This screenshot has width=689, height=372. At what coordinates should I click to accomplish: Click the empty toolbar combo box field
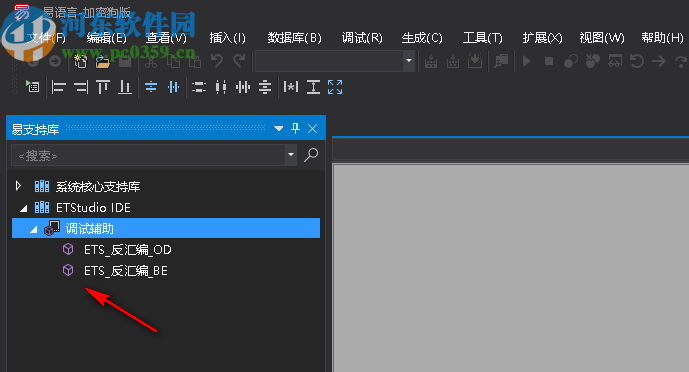point(330,61)
